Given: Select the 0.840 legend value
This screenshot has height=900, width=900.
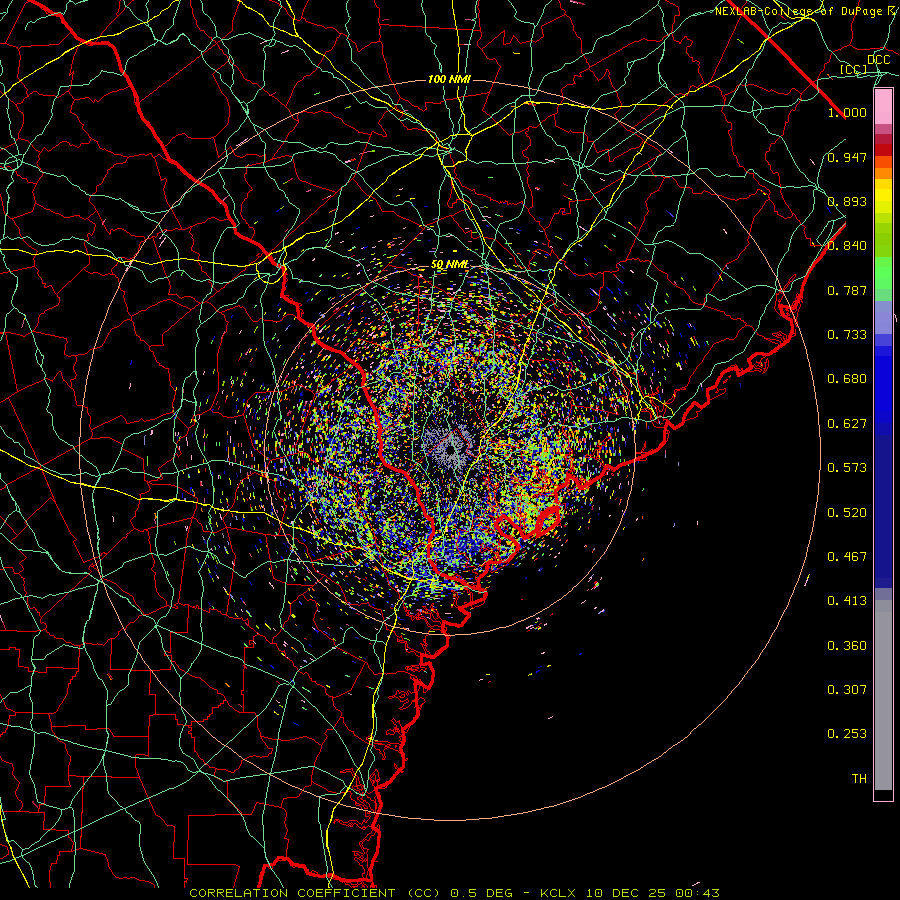Looking at the screenshot, I should tap(847, 246).
